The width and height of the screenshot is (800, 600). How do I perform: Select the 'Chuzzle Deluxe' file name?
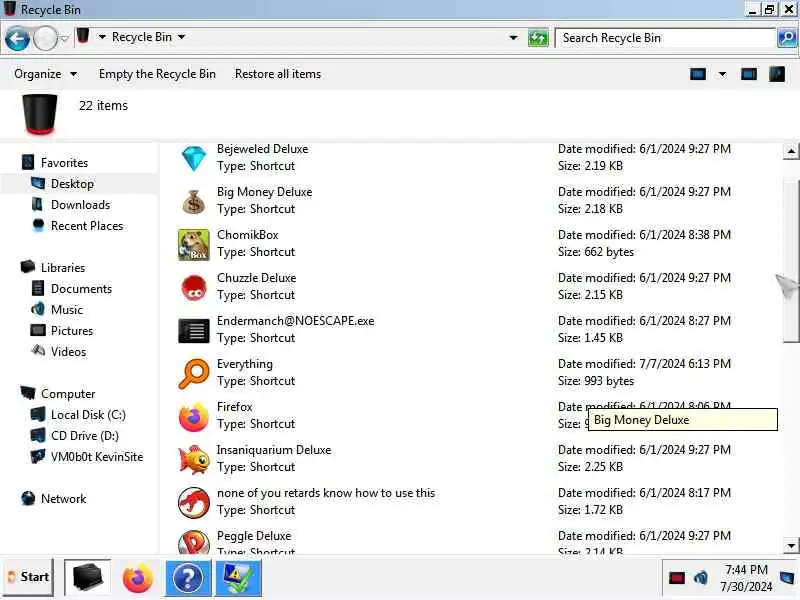[256, 278]
